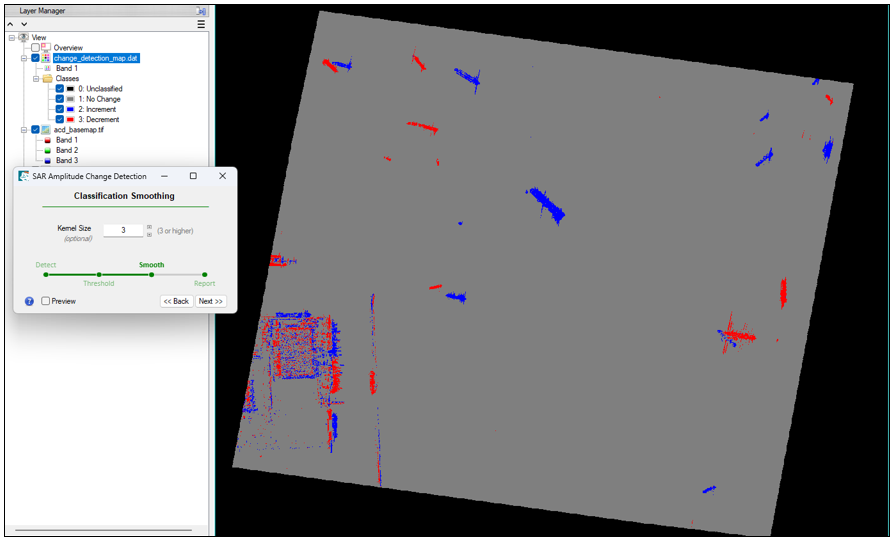
Task: Open the blue help question mark icon
Action: point(29,301)
